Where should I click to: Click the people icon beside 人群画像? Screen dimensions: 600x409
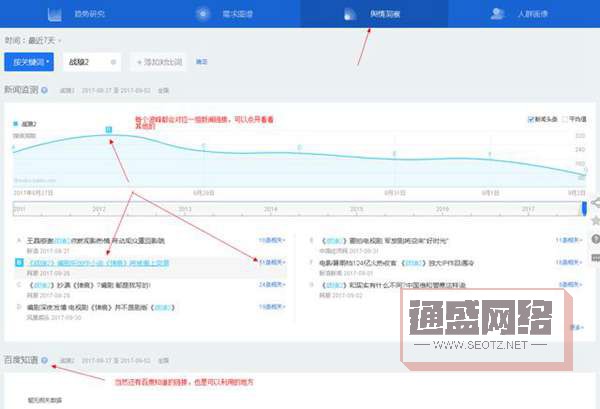pos(497,14)
